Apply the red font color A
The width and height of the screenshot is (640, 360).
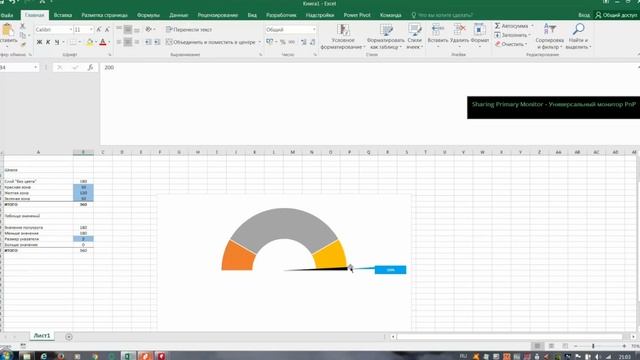[x=103, y=42]
